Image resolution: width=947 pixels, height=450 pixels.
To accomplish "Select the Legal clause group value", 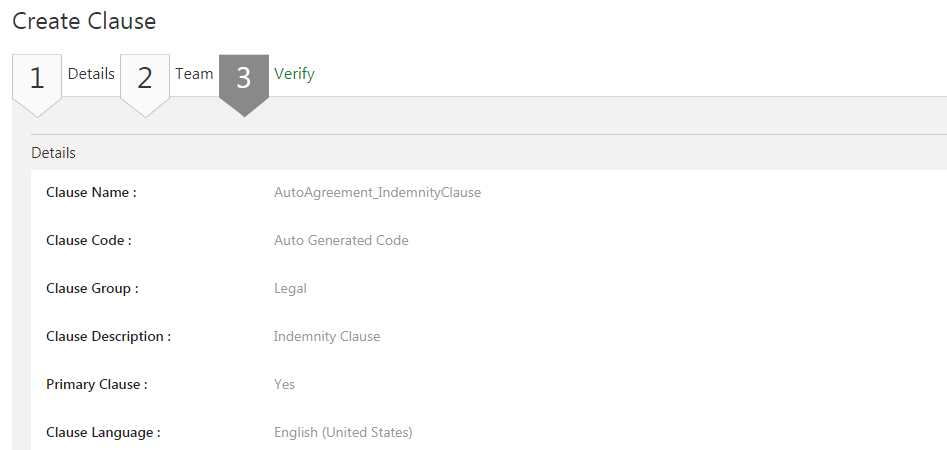I will pyautogui.click(x=290, y=288).
